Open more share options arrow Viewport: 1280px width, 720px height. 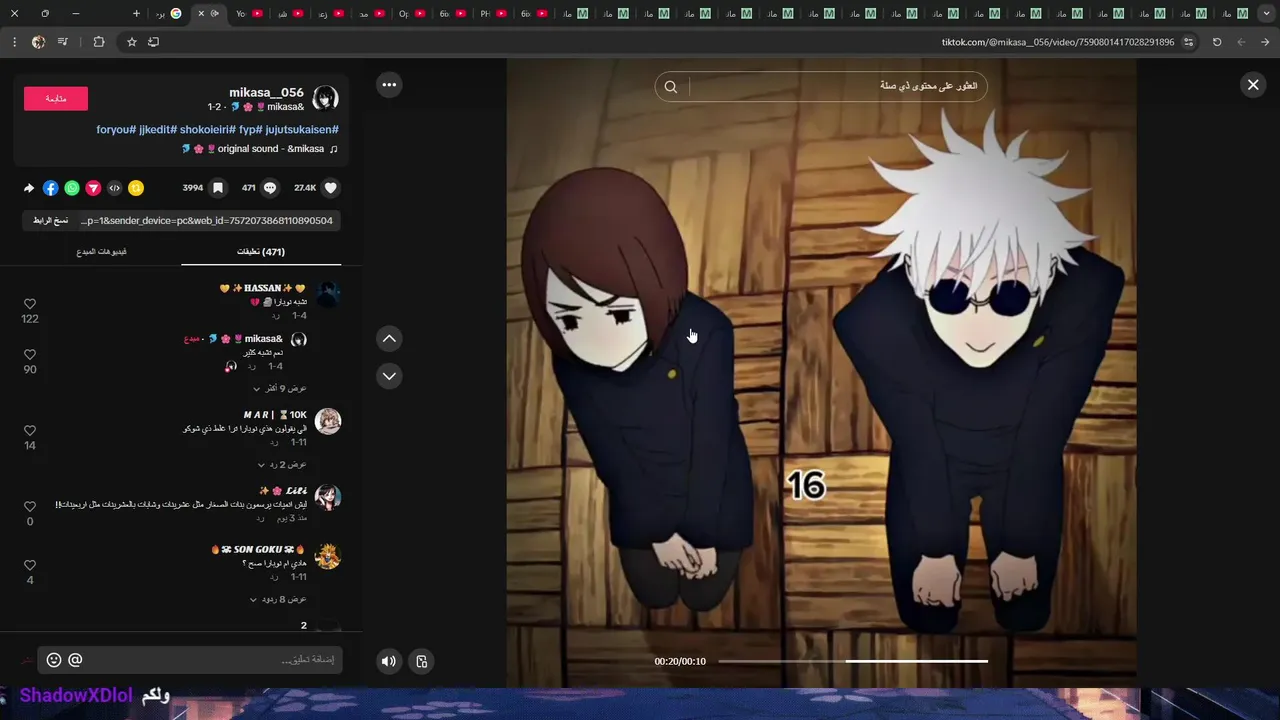tap(29, 188)
